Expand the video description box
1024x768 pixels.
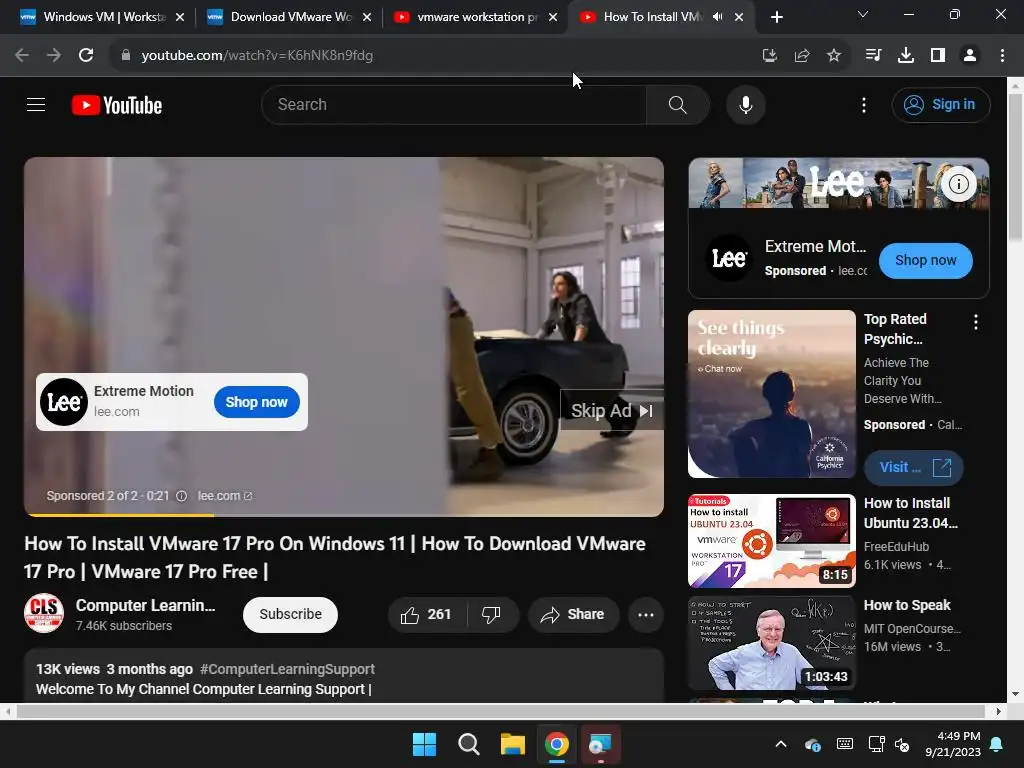point(344,676)
